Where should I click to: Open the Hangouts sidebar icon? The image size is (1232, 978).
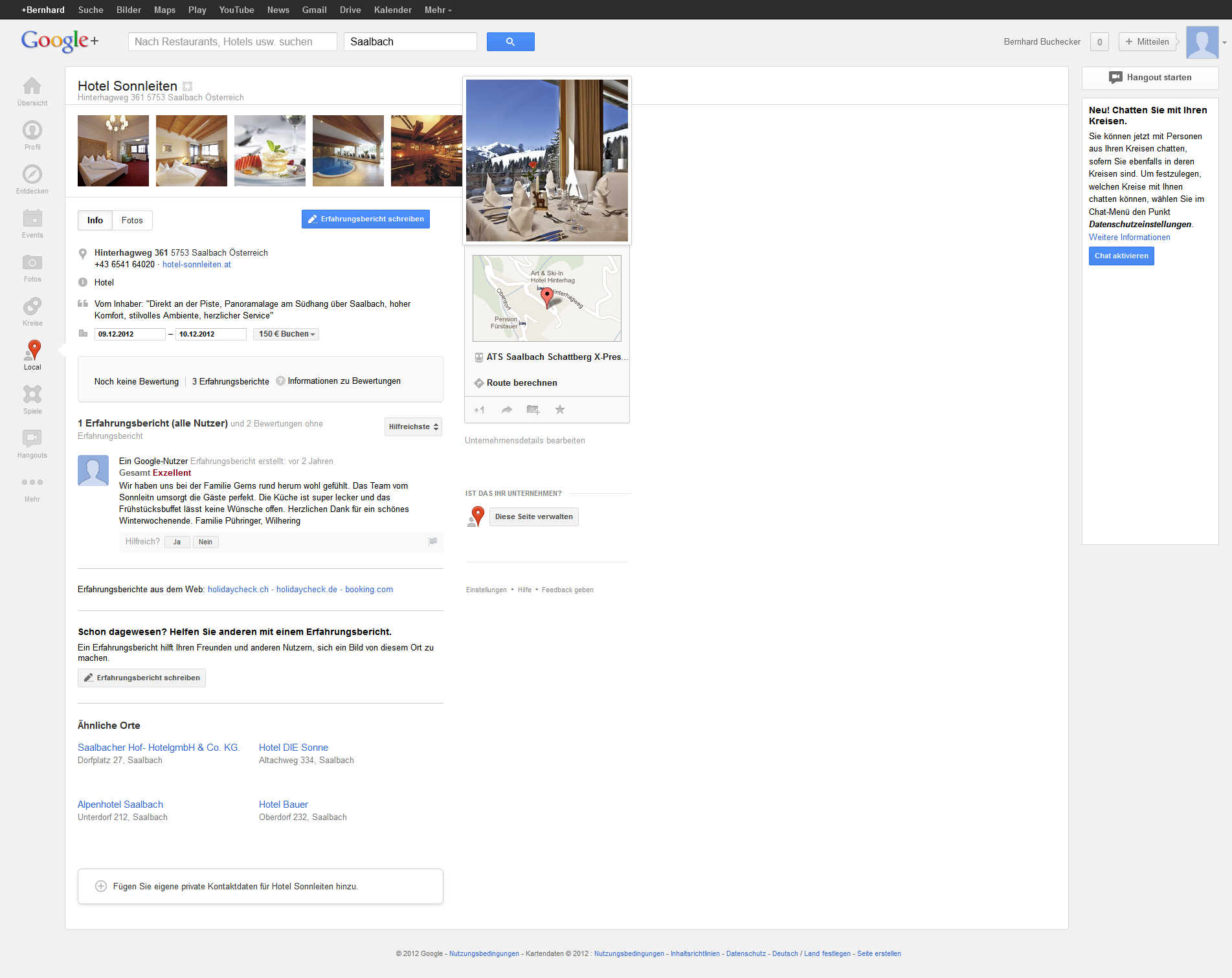point(32,438)
